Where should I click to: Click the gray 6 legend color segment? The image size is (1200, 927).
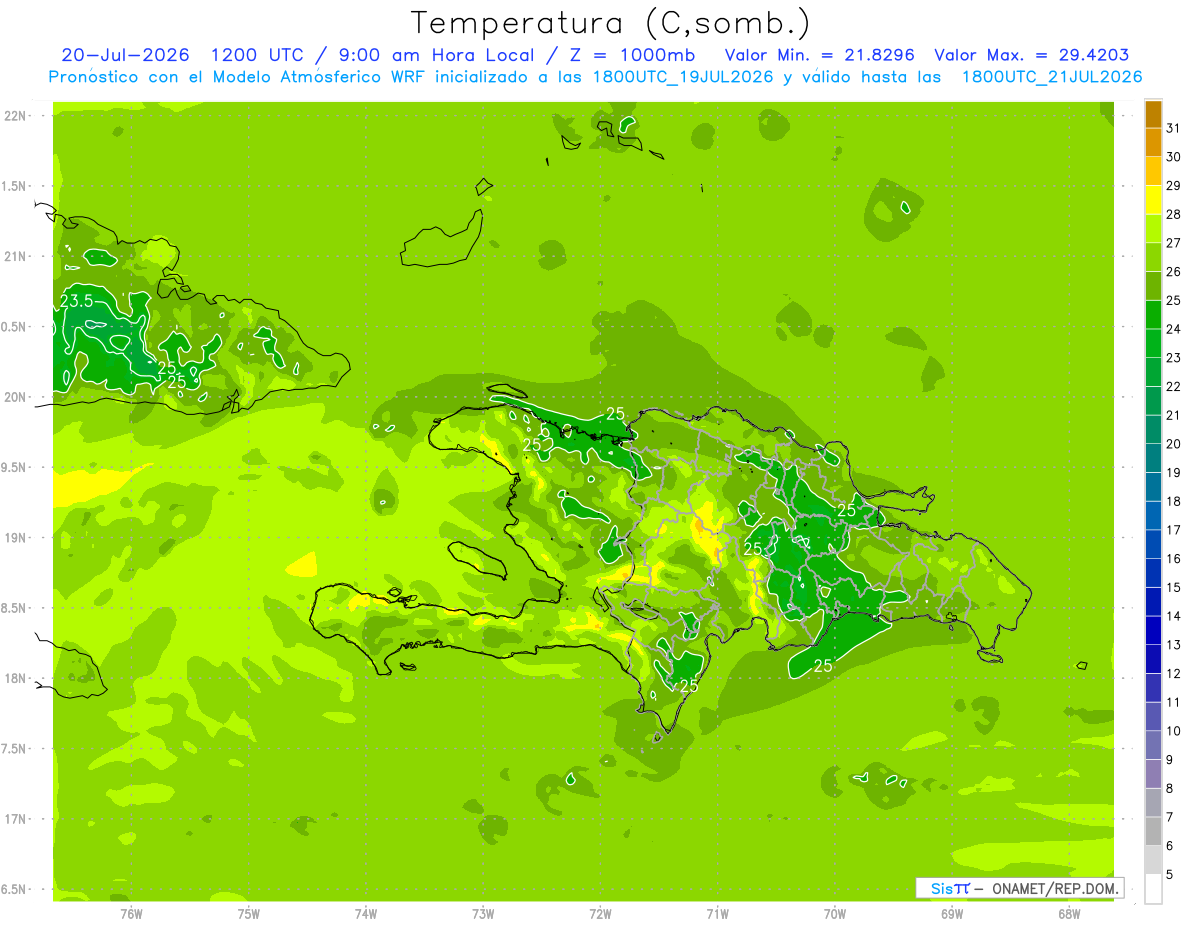[1153, 831]
